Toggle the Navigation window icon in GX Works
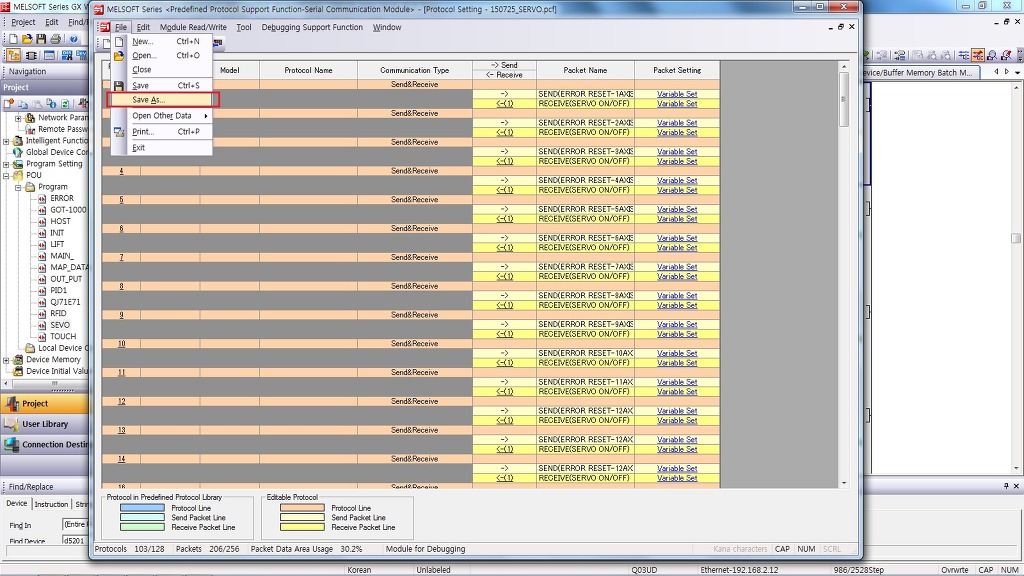The height and width of the screenshot is (576, 1024). click(13, 56)
